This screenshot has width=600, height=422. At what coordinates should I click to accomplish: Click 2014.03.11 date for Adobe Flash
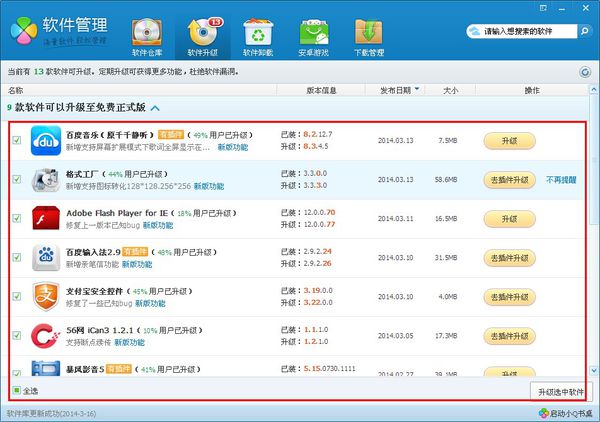tap(396, 218)
